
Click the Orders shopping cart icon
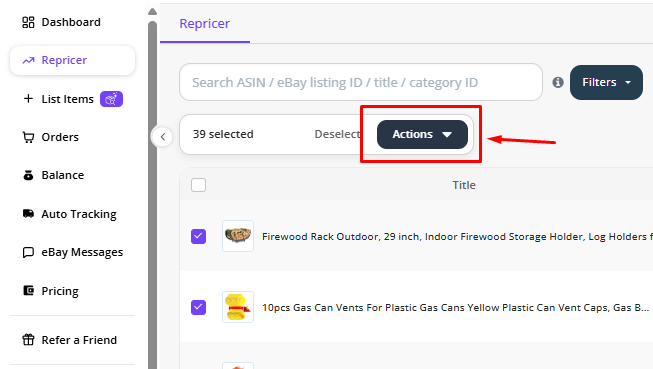[x=28, y=137]
